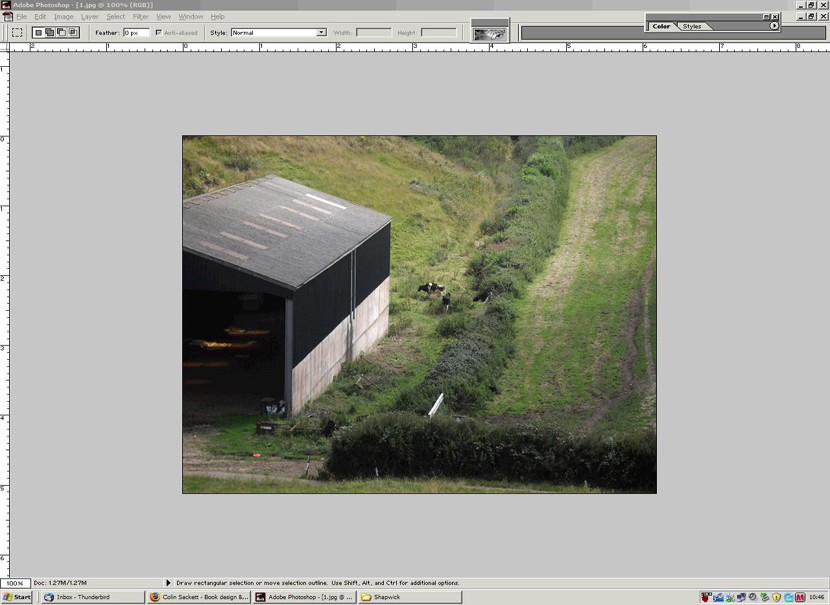Click the Photoshop document icon beside File
830x605 pixels.
(7, 17)
